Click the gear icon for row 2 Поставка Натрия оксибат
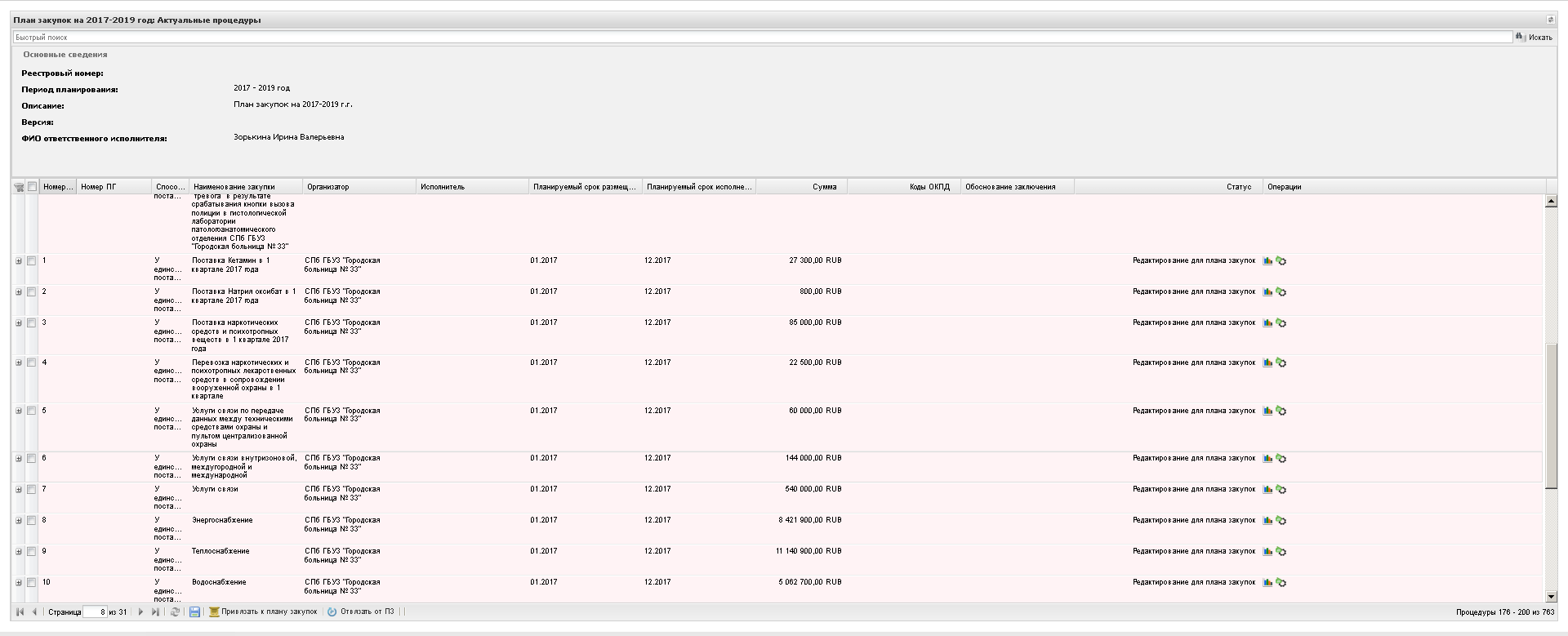 [x=1281, y=292]
